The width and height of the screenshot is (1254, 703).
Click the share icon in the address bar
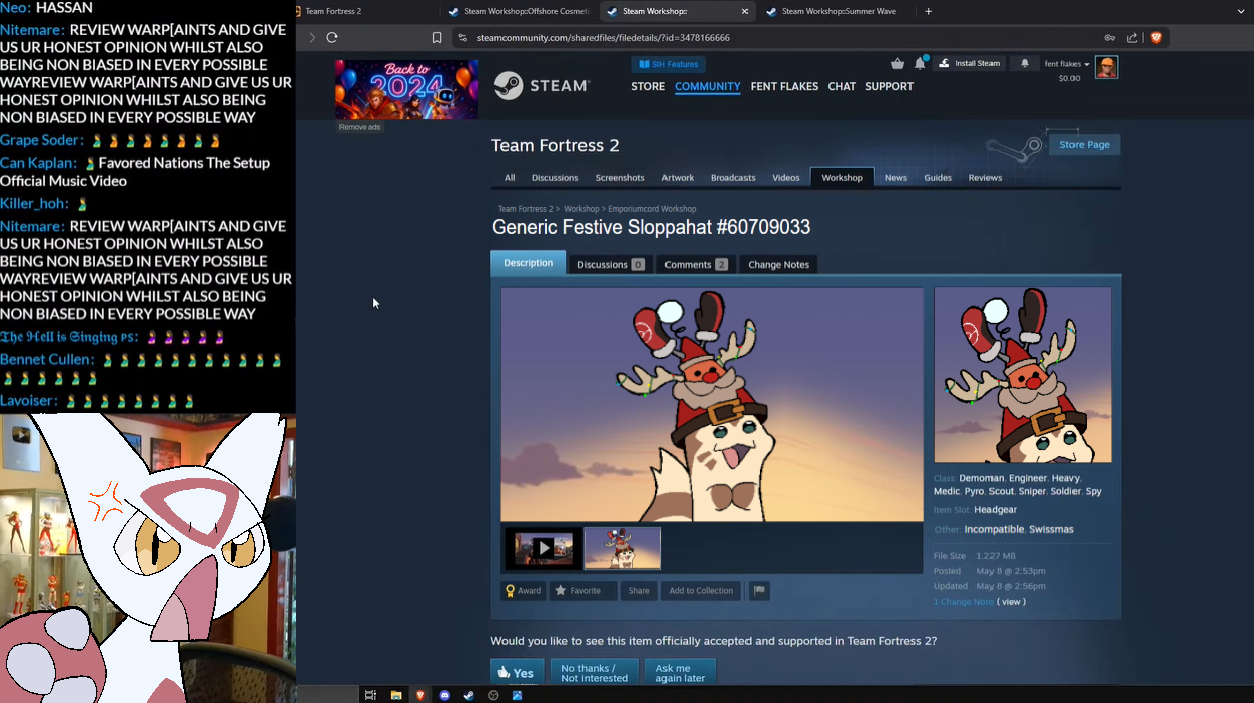[1132, 38]
